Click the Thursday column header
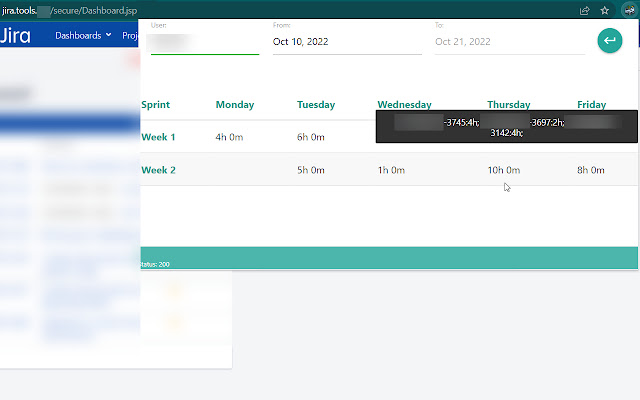640x400 pixels. click(x=509, y=104)
